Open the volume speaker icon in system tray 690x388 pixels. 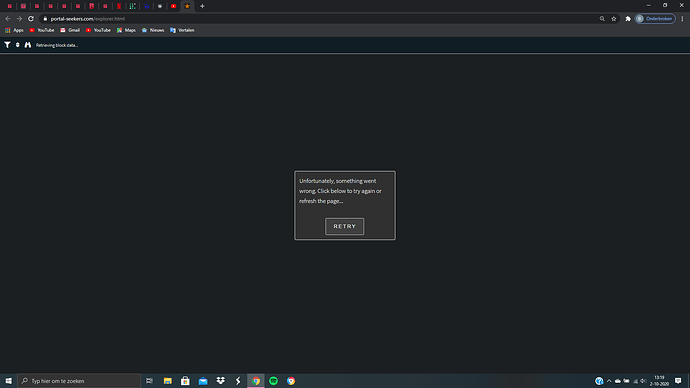pos(643,381)
